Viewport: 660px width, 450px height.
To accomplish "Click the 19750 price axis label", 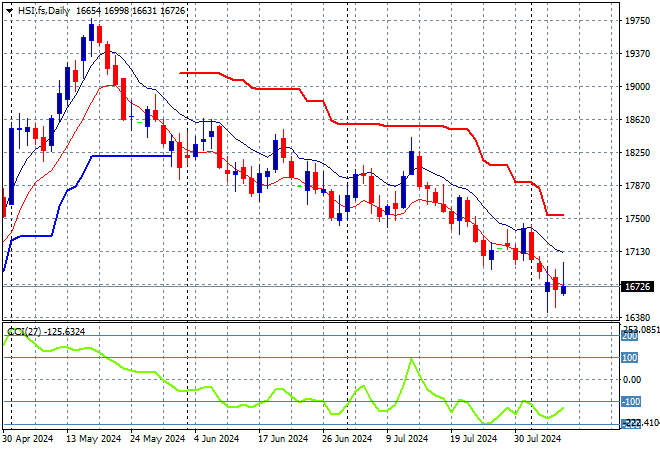I will coord(637,20).
